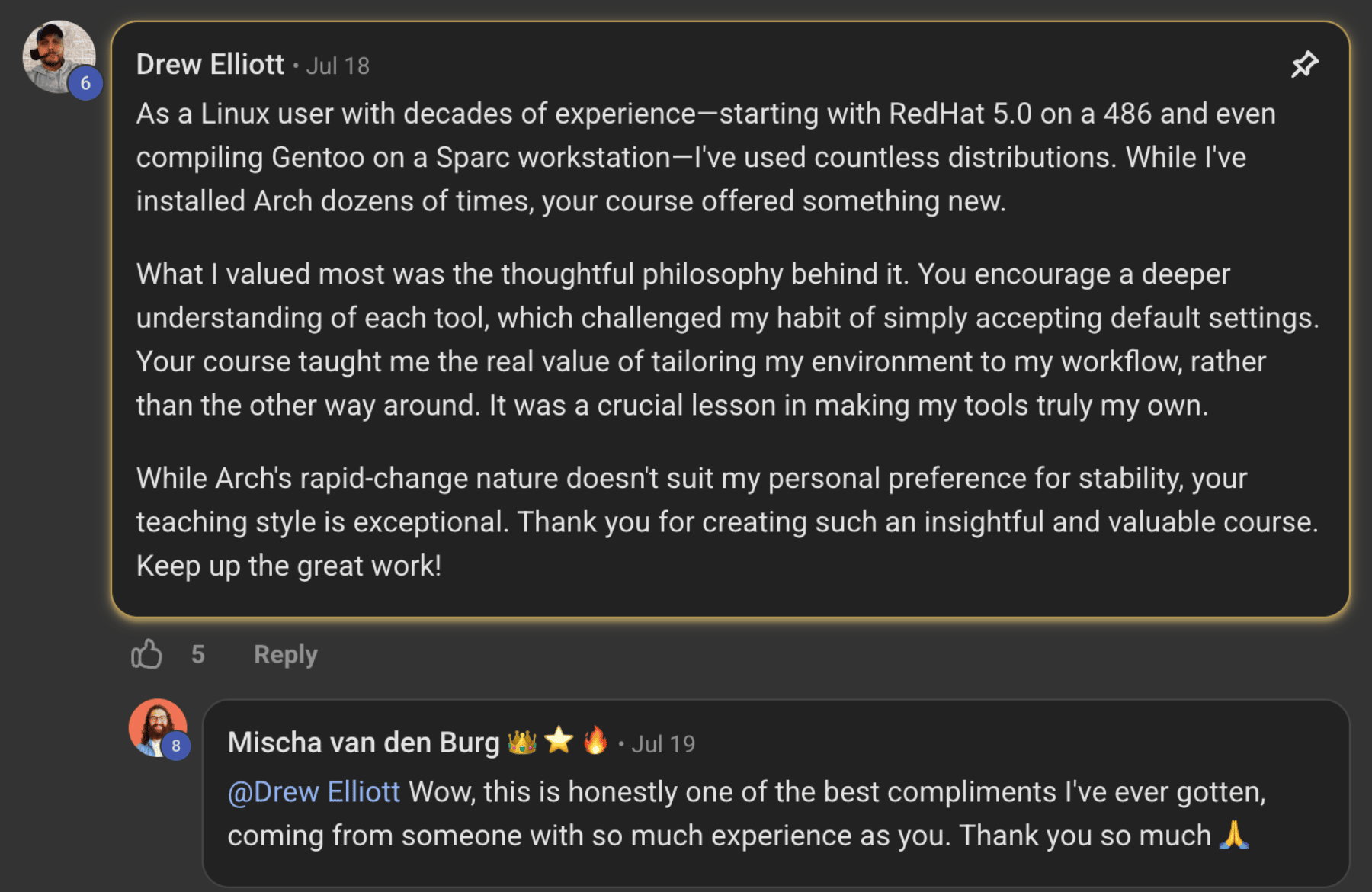This screenshot has height=892, width=1372.
Task: Click the level 6 badge on Drew's avatar
Action: [85, 83]
